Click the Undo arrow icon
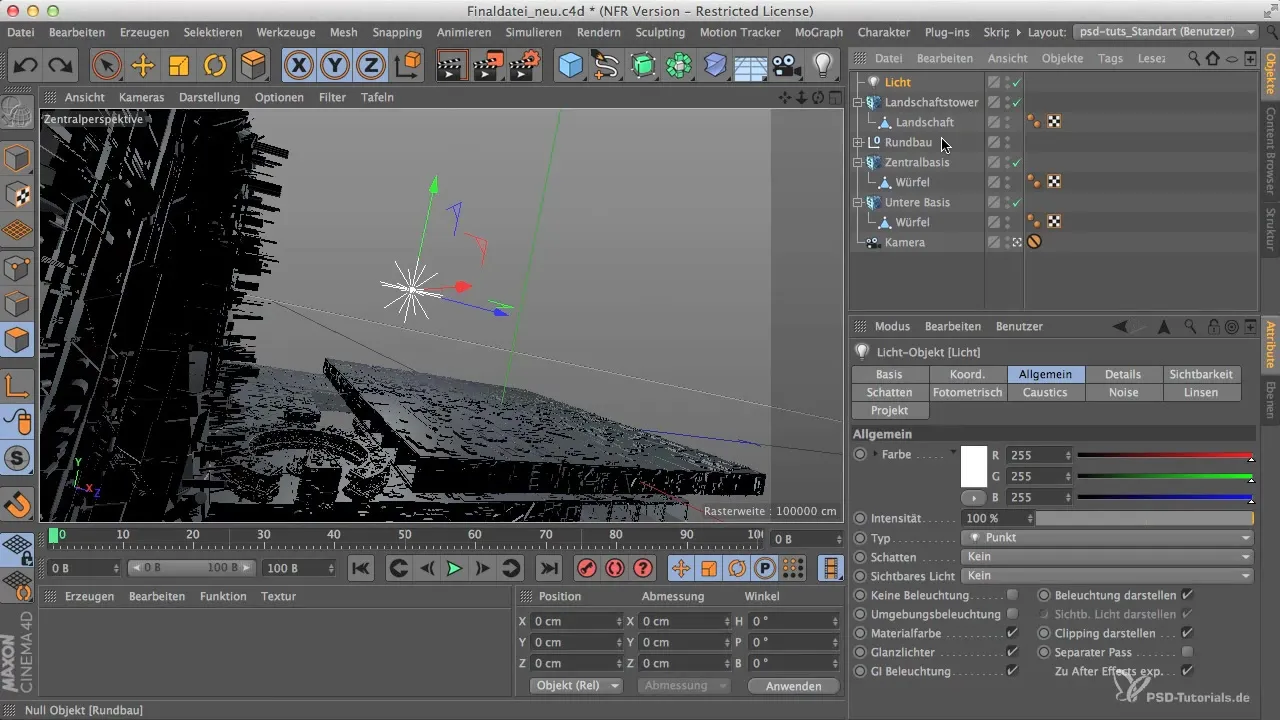1280x720 pixels. click(25, 66)
